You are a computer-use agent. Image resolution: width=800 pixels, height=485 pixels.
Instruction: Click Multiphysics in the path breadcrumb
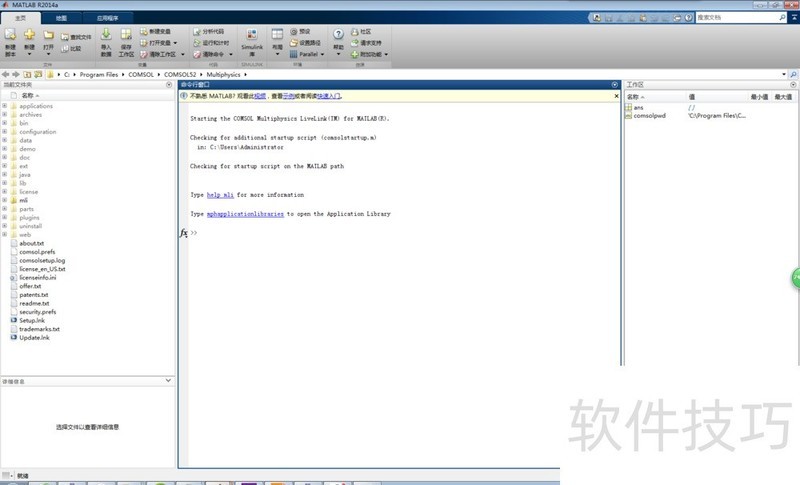coord(223,74)
